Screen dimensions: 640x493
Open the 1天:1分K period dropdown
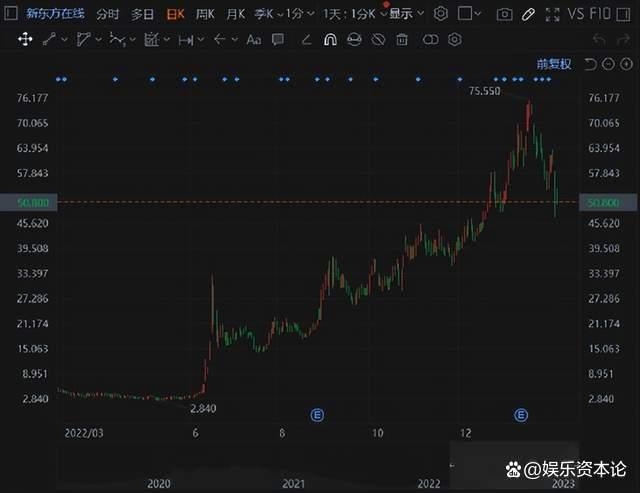[349, 14]
